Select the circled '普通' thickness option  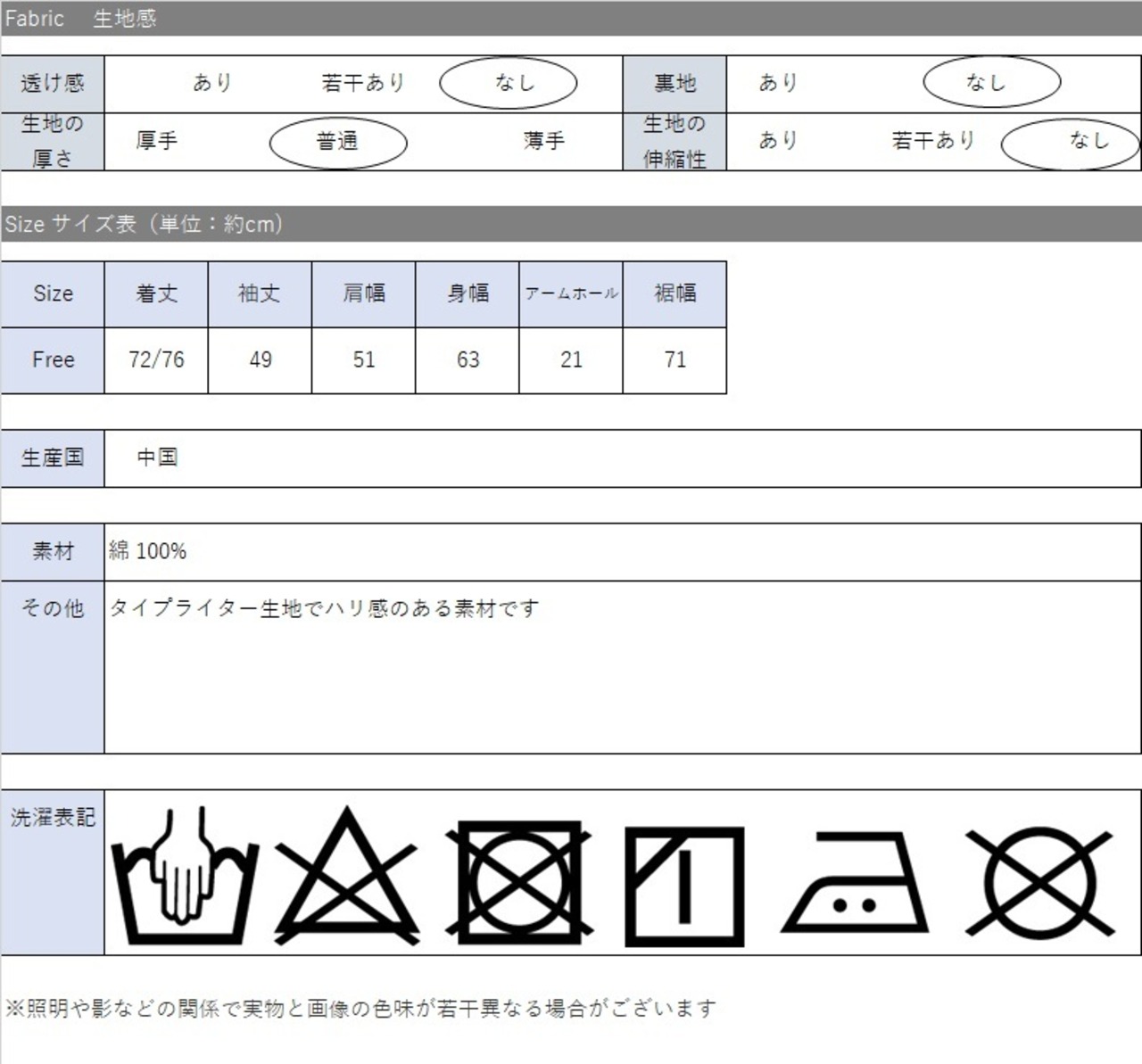point(338,142)
